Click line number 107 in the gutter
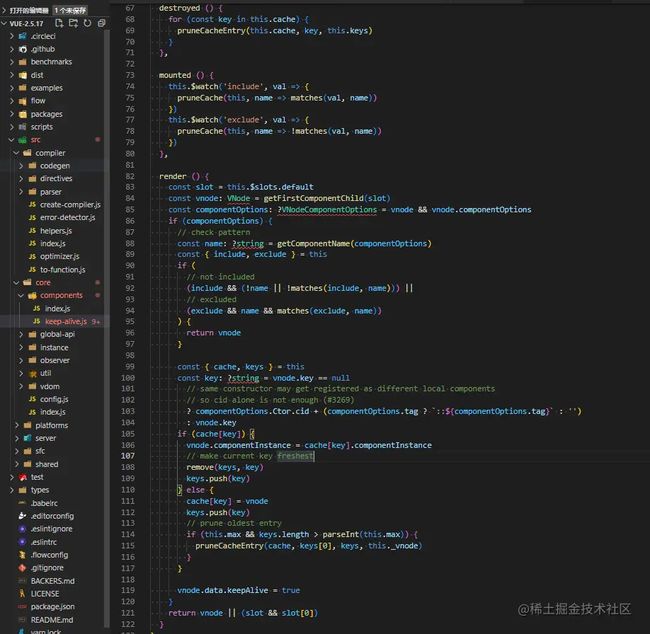 [128, 456]
